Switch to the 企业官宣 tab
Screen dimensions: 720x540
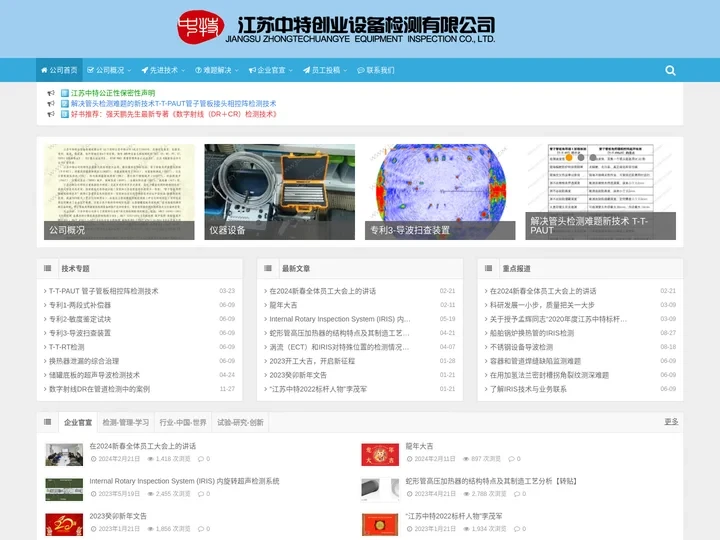point(78,422)
